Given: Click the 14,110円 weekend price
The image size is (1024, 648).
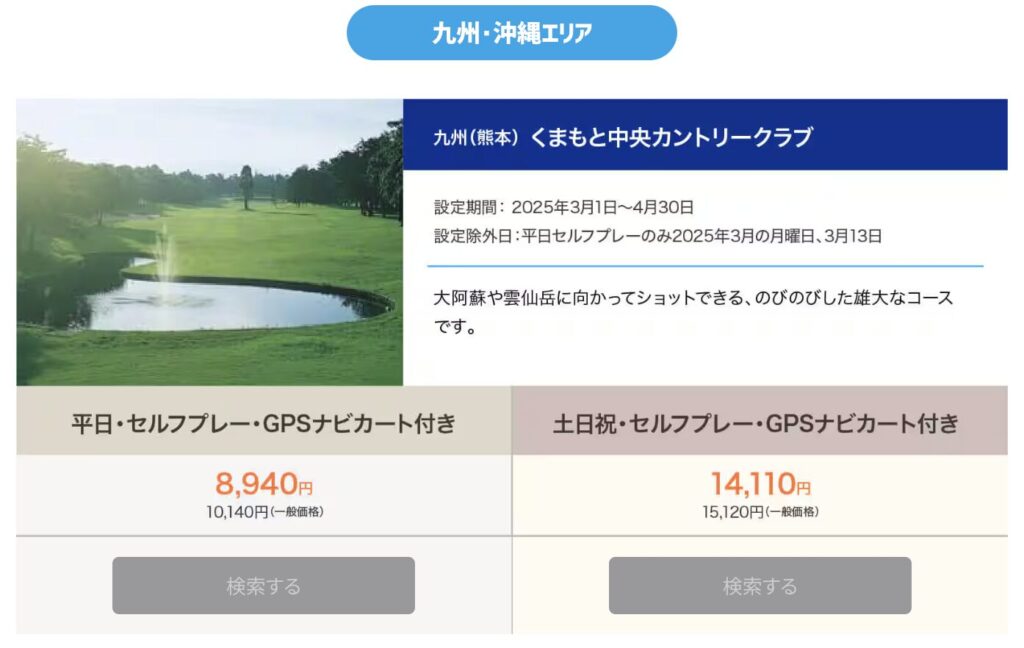Looking at the screenshot, I should pos(759,485).
